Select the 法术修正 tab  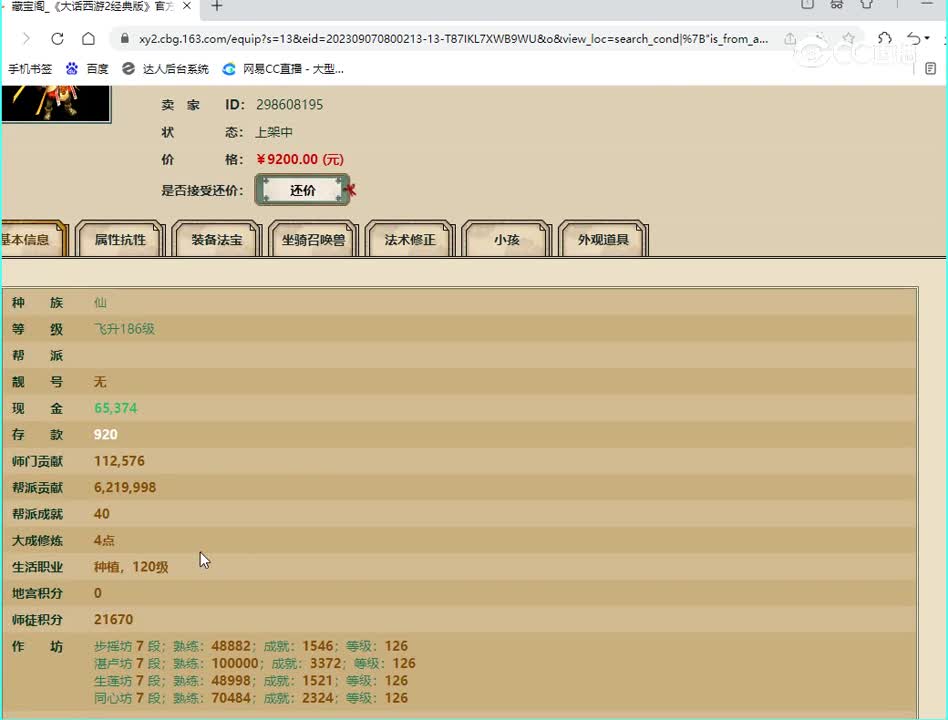410,239
